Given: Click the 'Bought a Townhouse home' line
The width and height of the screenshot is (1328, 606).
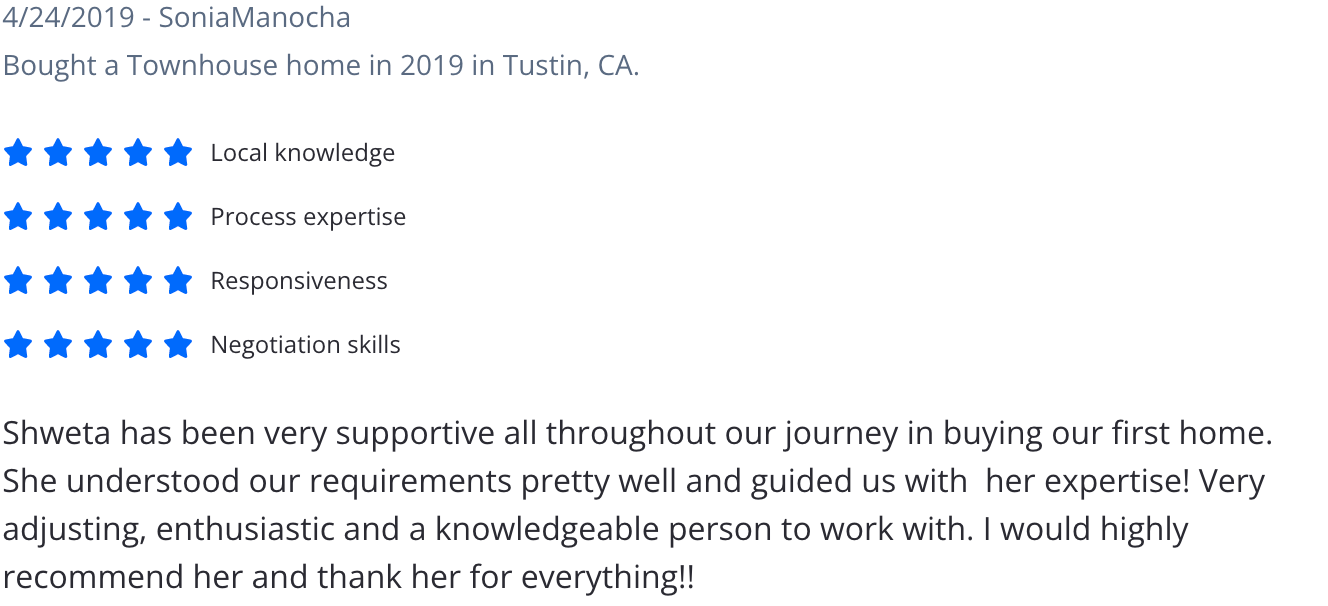Looking at the screenshot, I should pyautogui.click(x=320, y=65).
